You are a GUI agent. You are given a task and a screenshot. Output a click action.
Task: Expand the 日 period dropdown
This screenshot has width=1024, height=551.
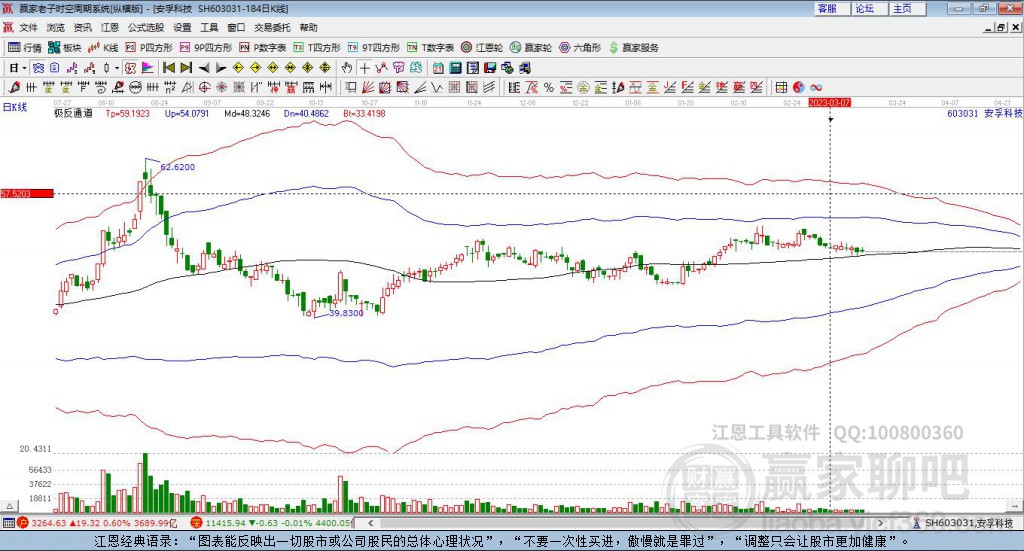(x=24, y=68)
